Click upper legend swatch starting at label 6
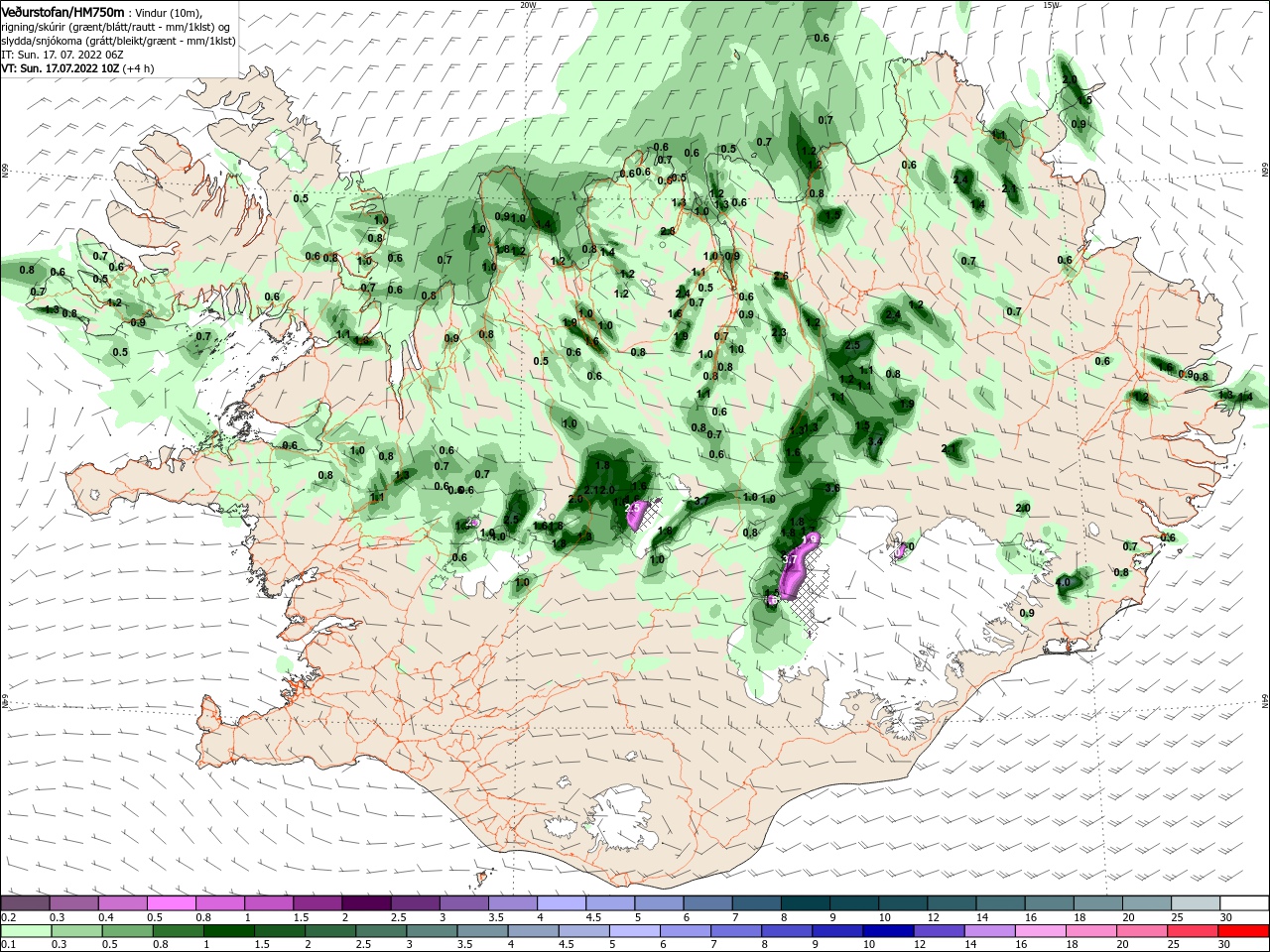 coord(707,903)
